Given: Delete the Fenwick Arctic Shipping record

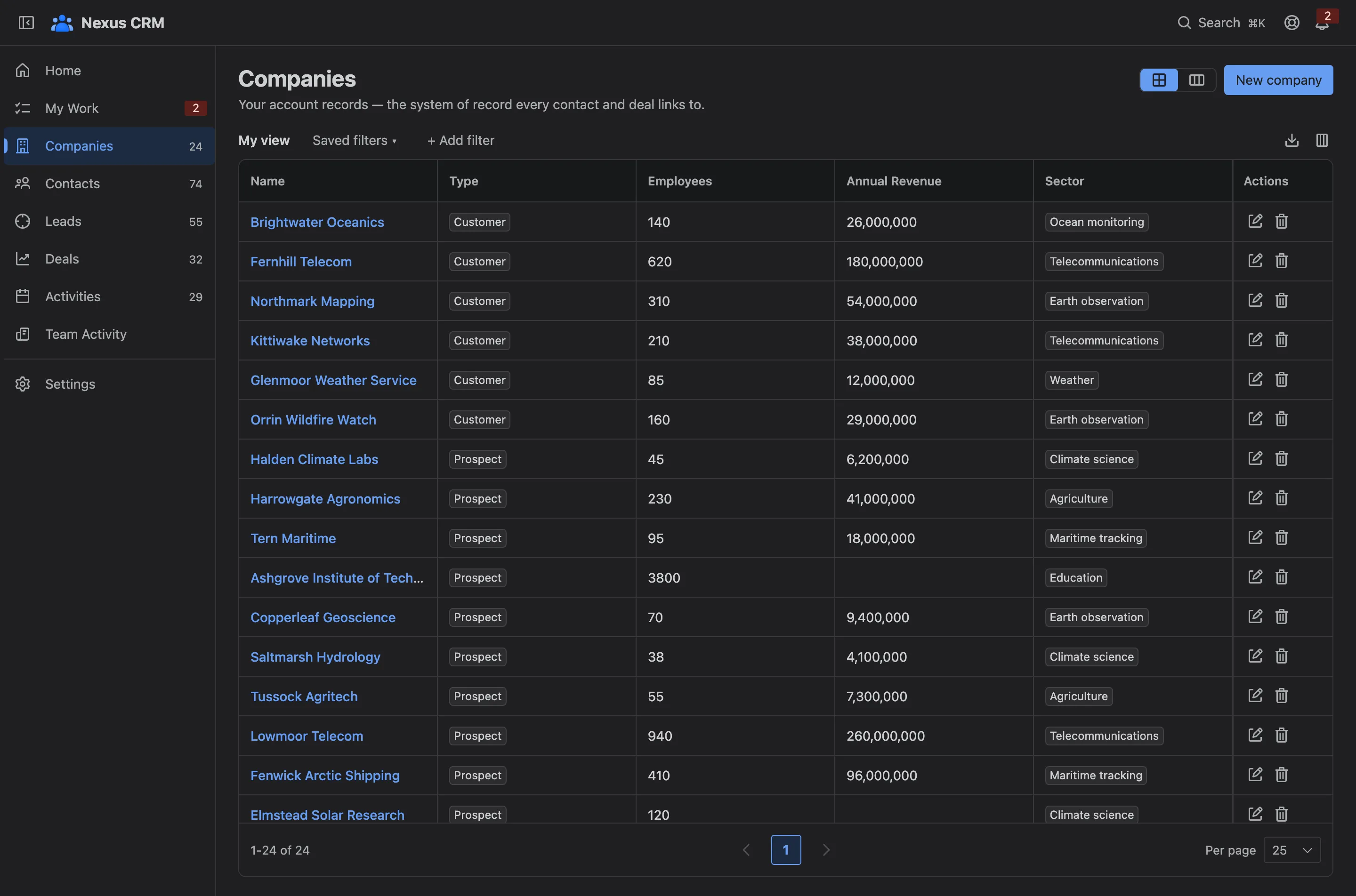Looking at the screenshot, I should coord(1281,775).
